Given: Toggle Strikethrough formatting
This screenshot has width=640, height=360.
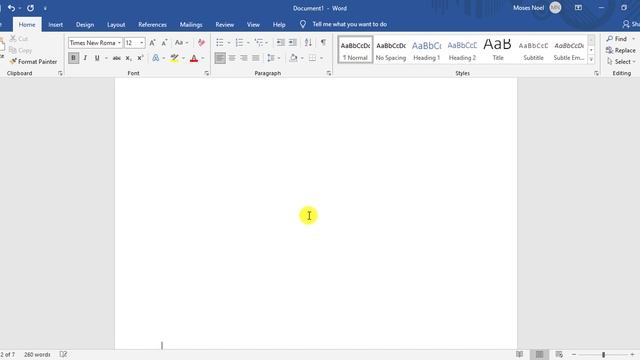Looking at the screenshot, I should pyautogui.click(x=117, y=58).
